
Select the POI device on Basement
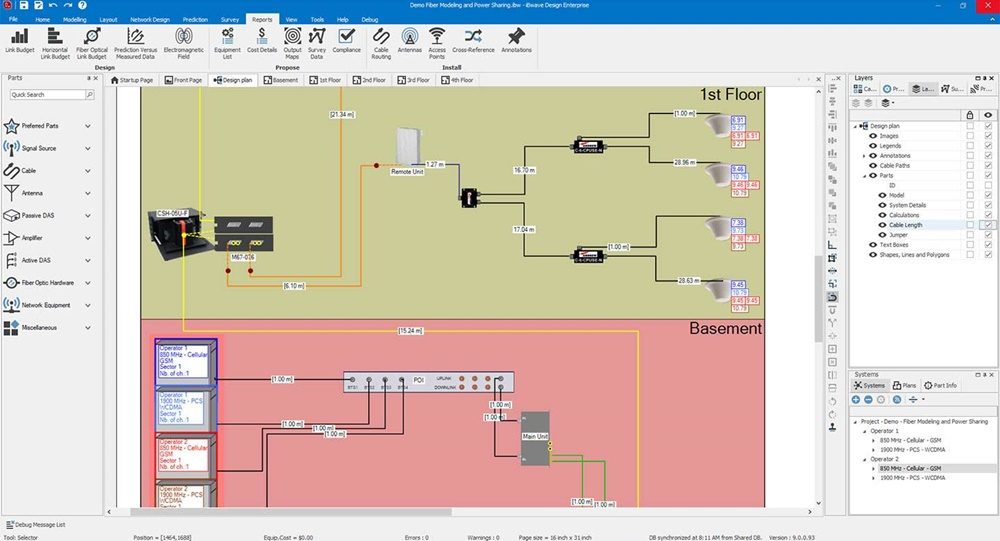[429, 382]
